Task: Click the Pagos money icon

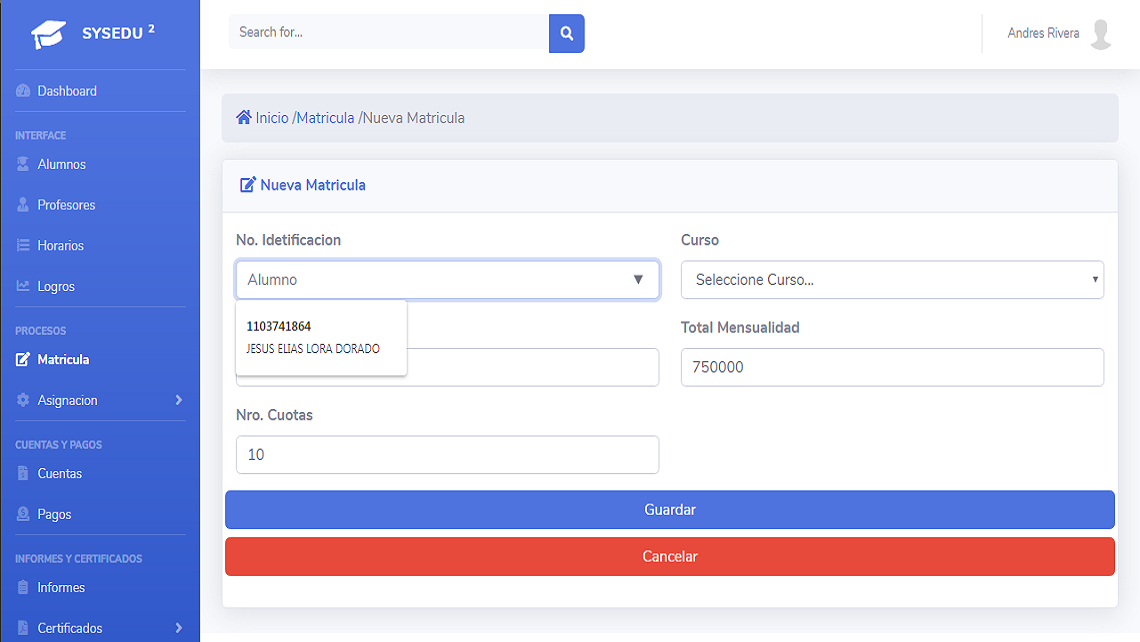Action: click(23, 514)
